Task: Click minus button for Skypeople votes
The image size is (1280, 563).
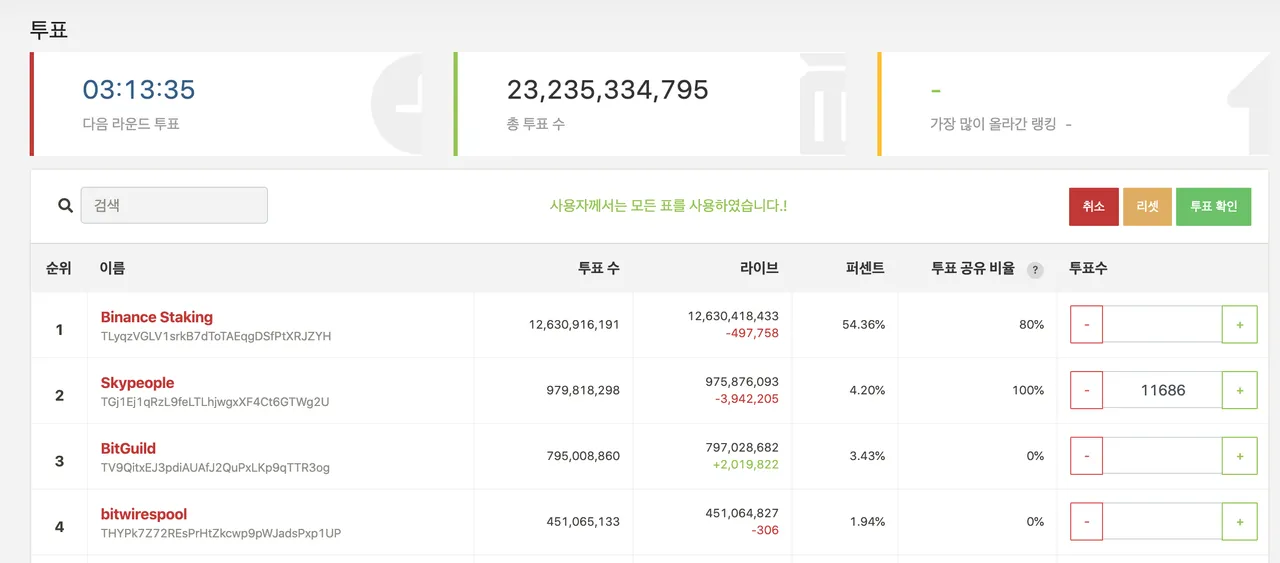Action: pos(1087,390)
